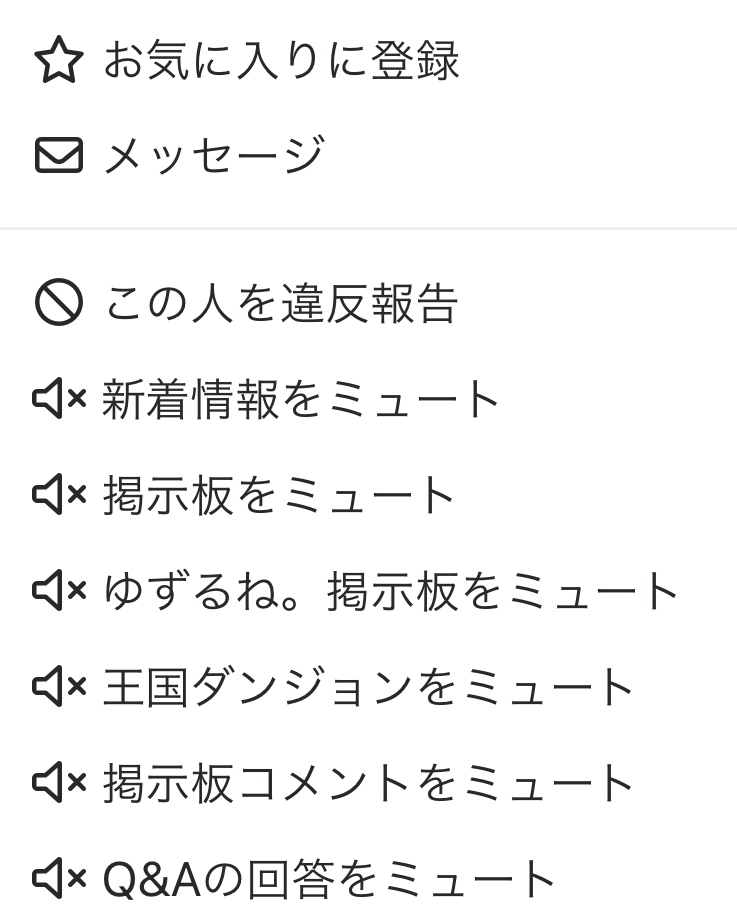The width and height of the screenshot is (737, 923).
Task: Choose この人を違反報告 to report user
Action: (x=281, y=303)
